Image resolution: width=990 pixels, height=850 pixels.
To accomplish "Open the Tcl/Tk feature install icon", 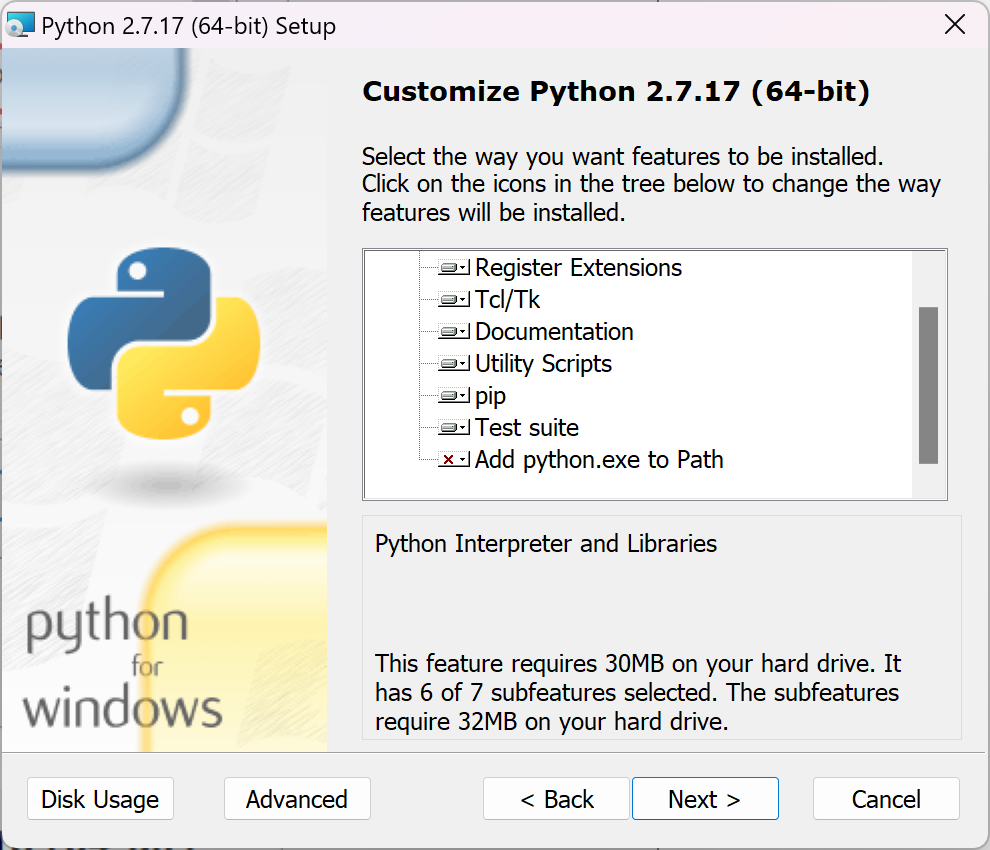I will [x=454, y=300].
